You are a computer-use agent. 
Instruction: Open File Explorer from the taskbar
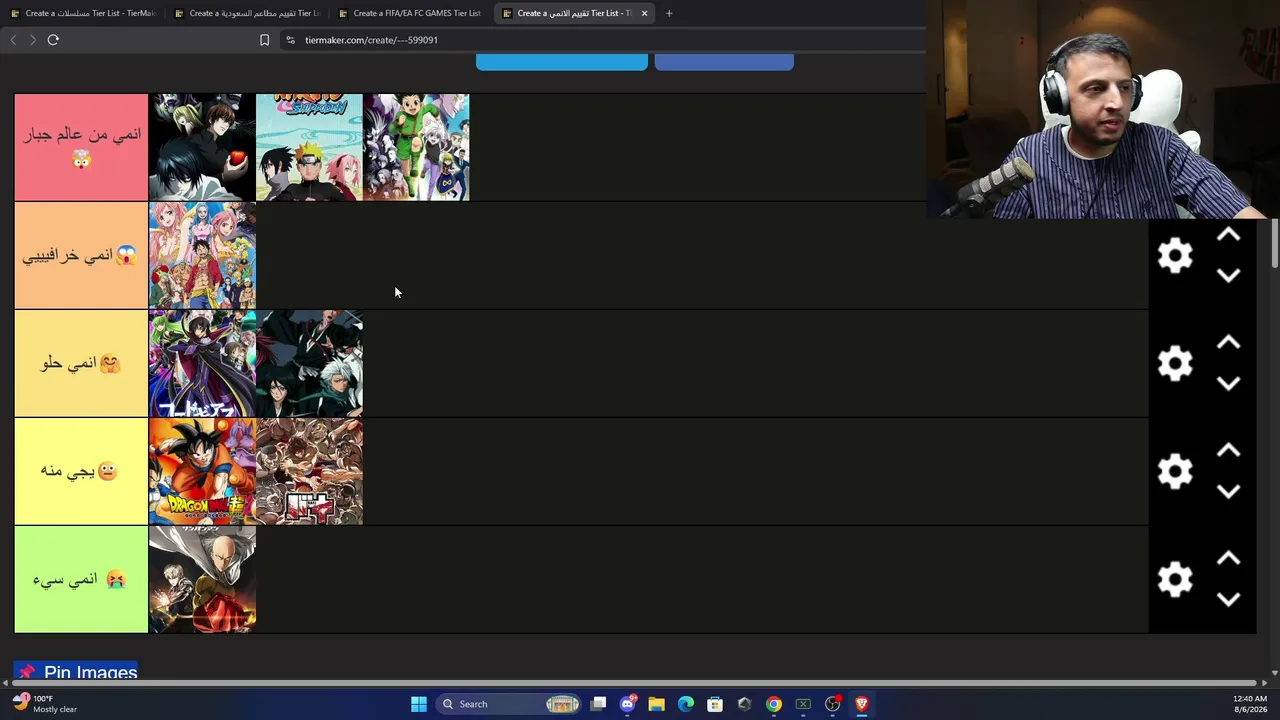(656, 704)
